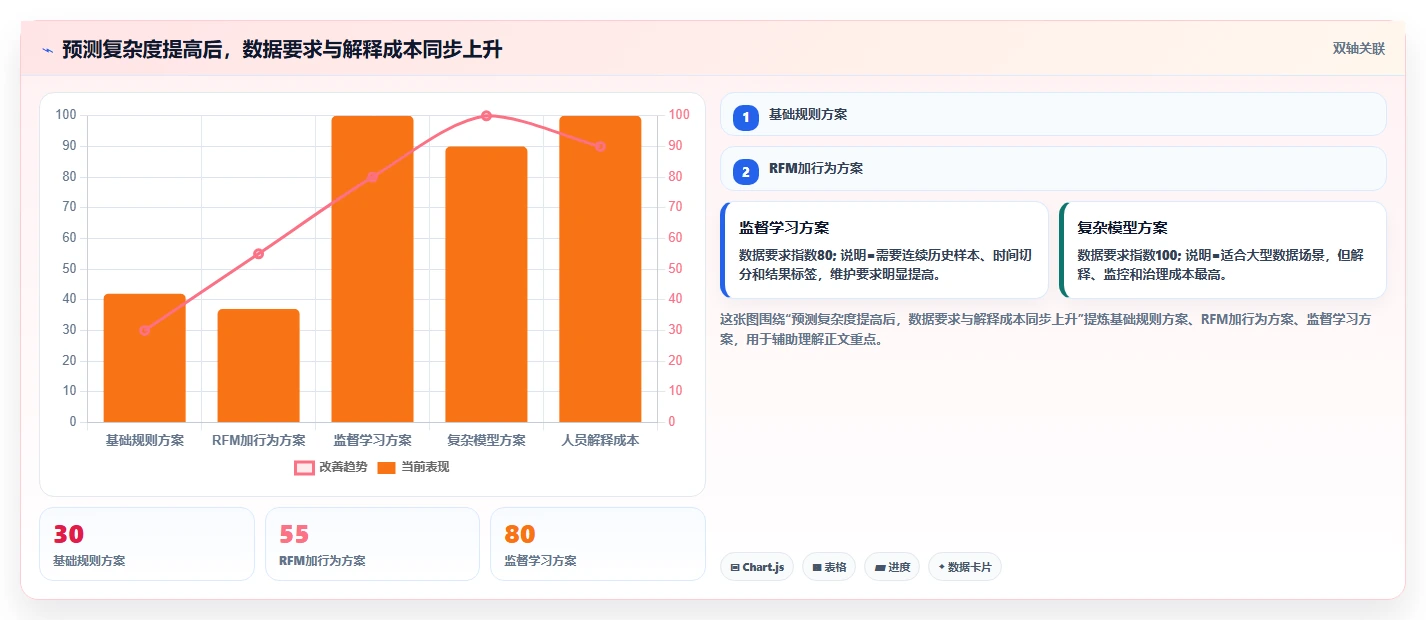Screen dimensions: 1426x620
Task: Click the Chart.js tag
Action: 757,567
